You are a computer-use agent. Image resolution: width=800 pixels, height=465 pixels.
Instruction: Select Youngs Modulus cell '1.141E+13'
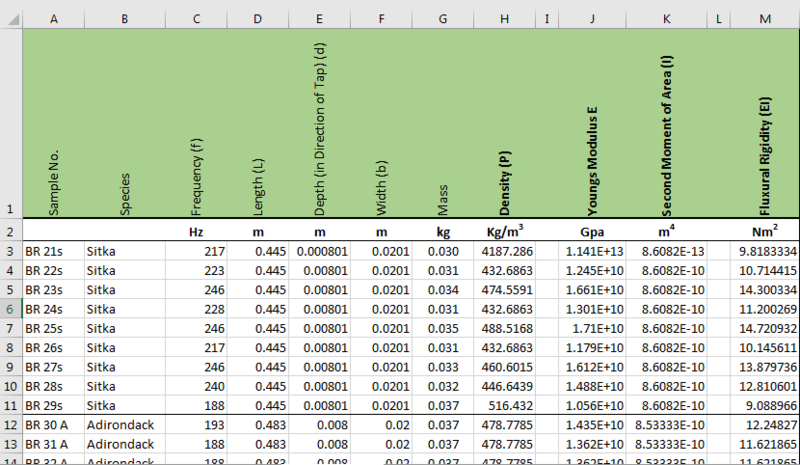click(x=592, y=252)
